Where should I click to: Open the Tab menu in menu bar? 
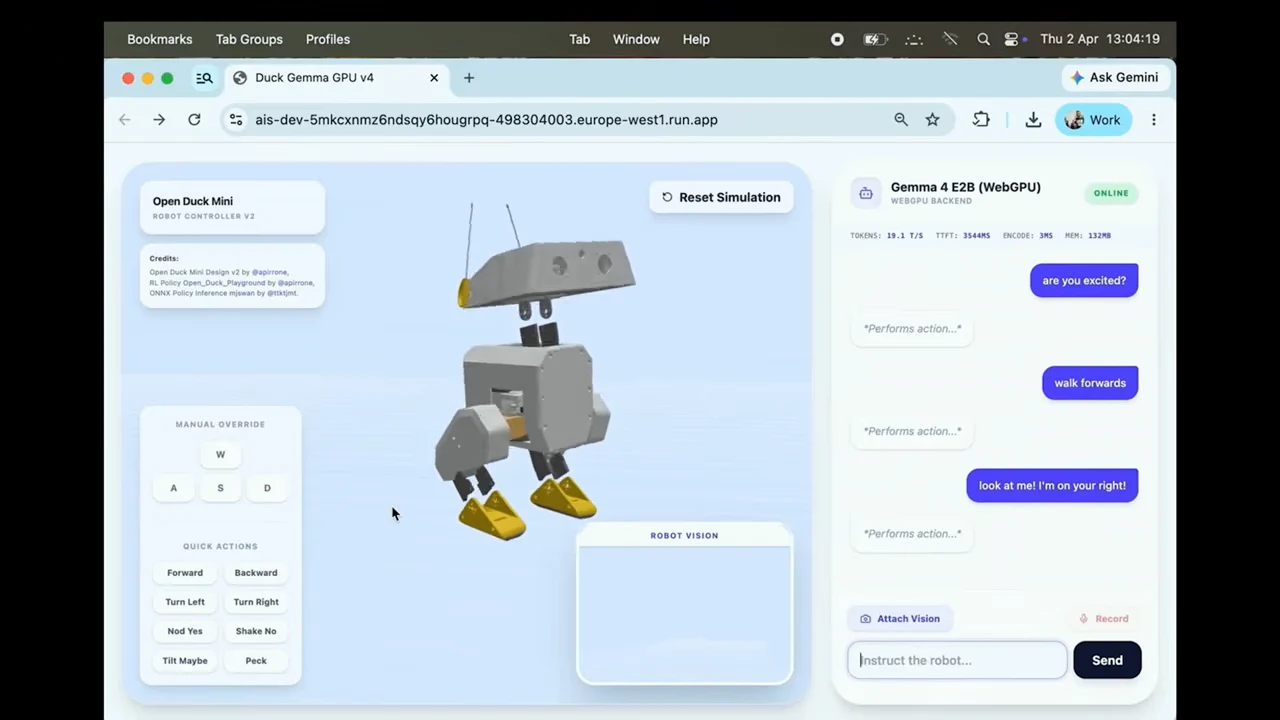click(580, 39)
